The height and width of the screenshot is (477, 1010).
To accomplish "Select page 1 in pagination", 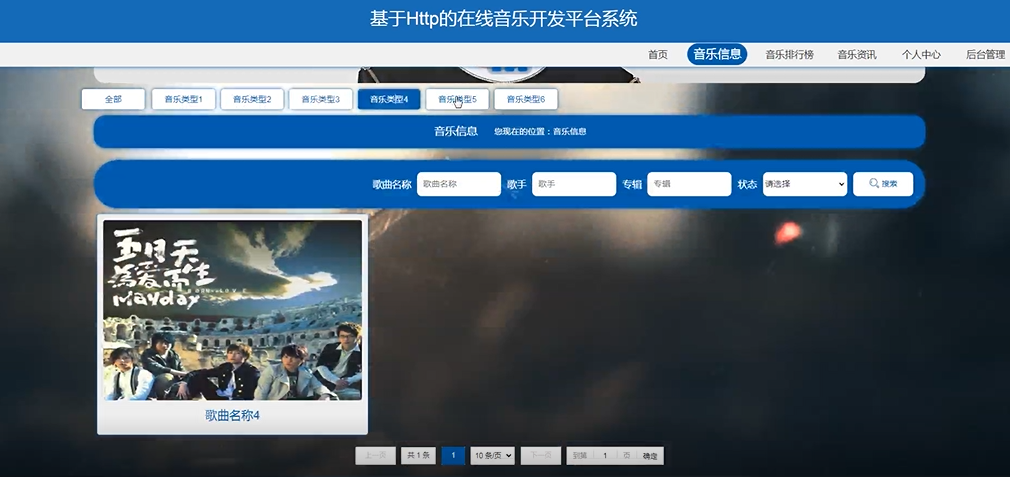I will point(453,456).
